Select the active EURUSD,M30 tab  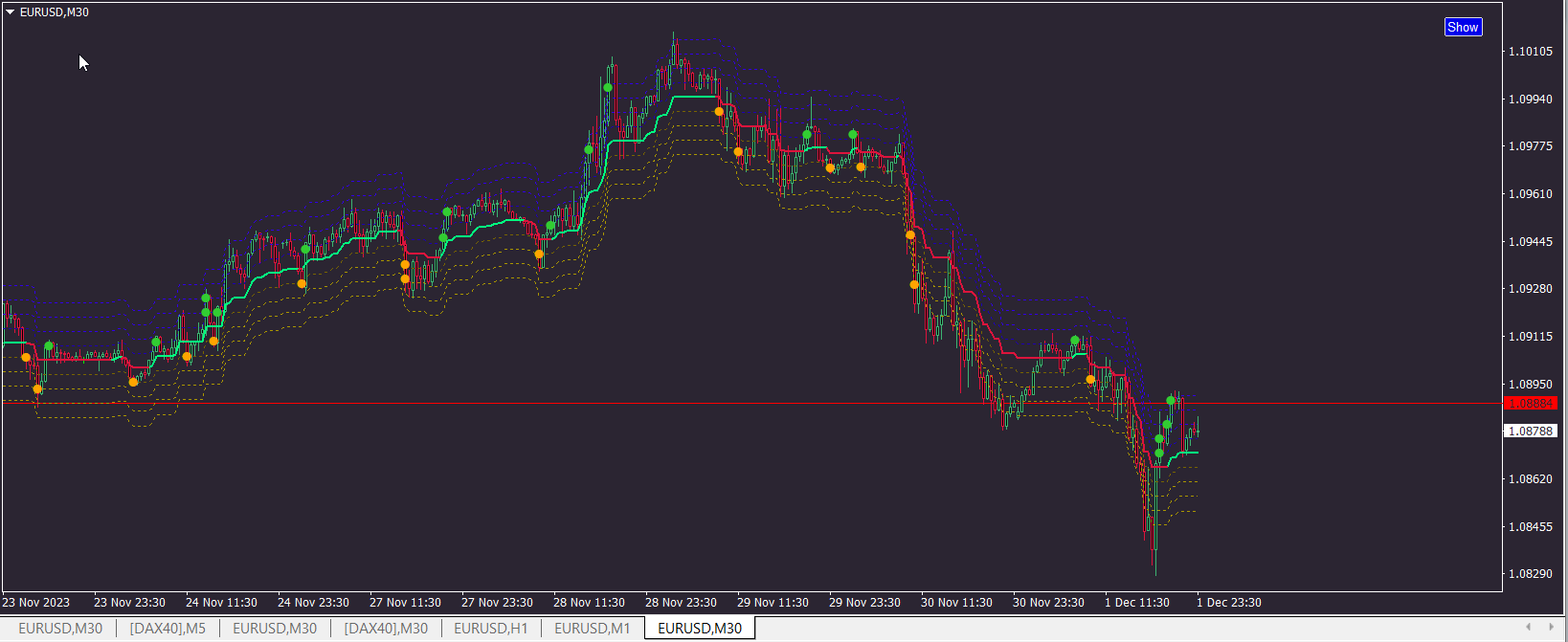(700, 629)
